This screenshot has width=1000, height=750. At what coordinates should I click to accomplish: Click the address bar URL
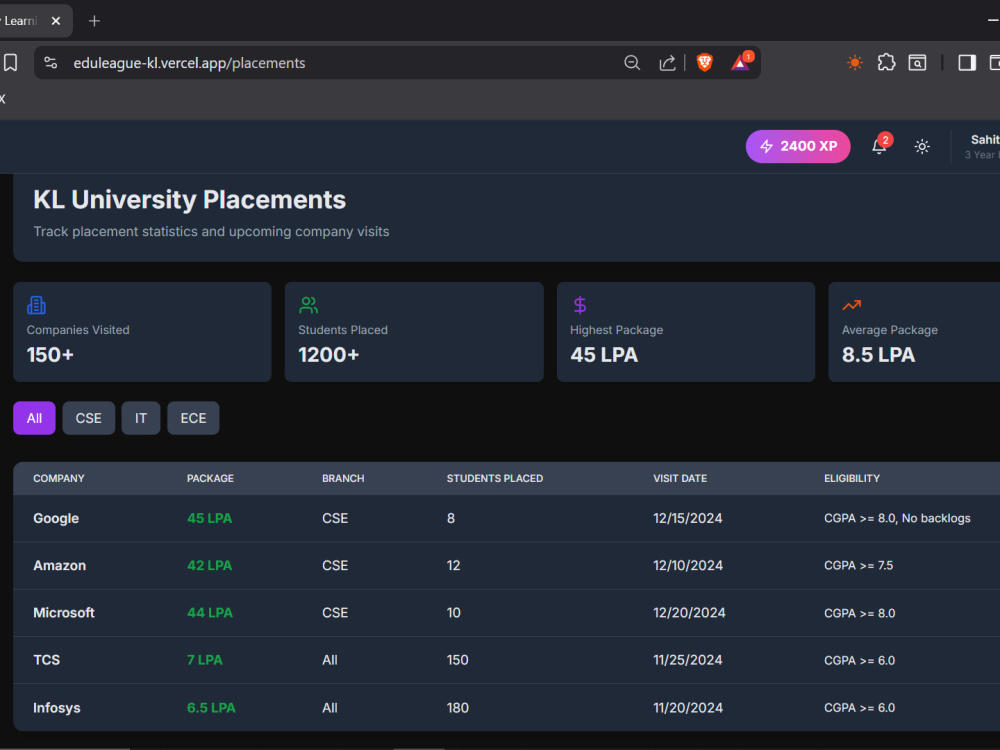click(189, 63)
